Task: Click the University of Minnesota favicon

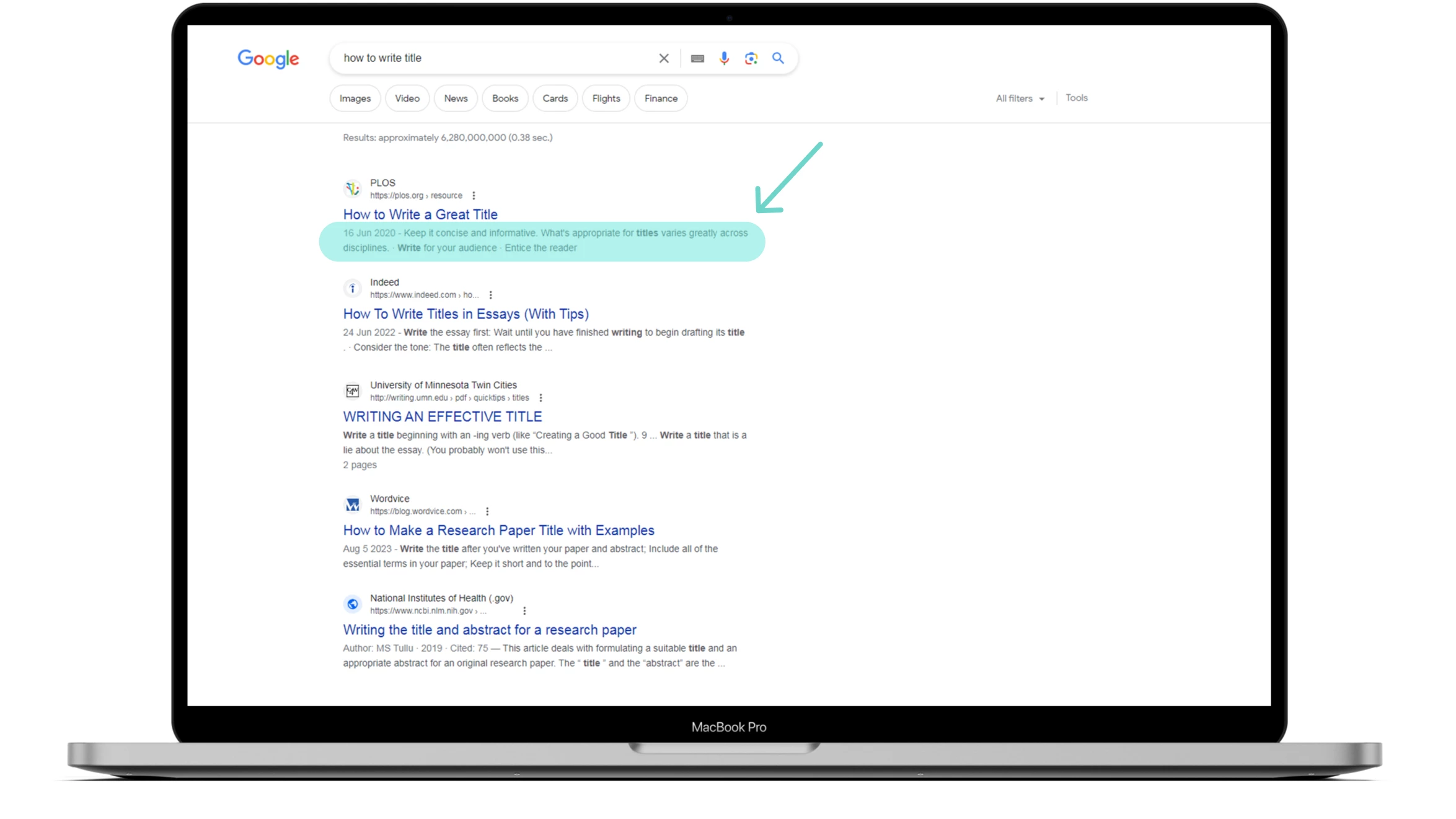Action: (x=353, y=391)
